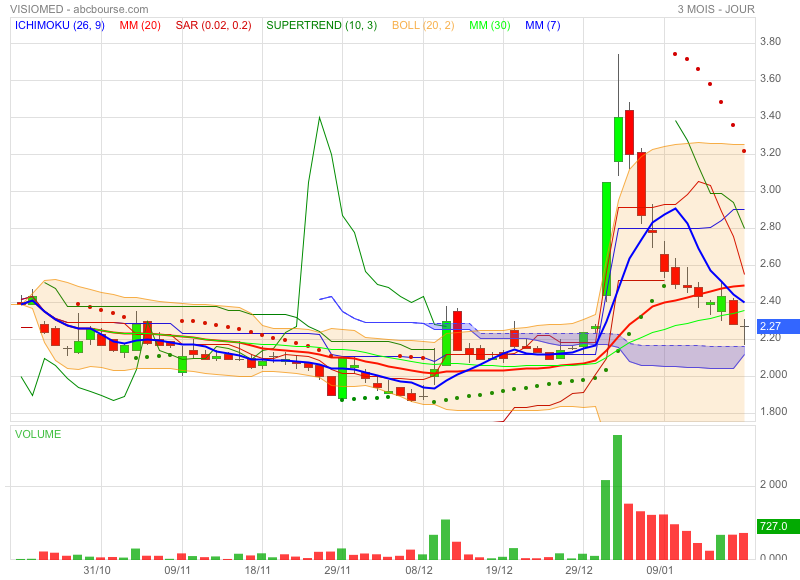The image size is (800, 580).
Task: Click the volume value tag 727.0
Action: point(777,526)
